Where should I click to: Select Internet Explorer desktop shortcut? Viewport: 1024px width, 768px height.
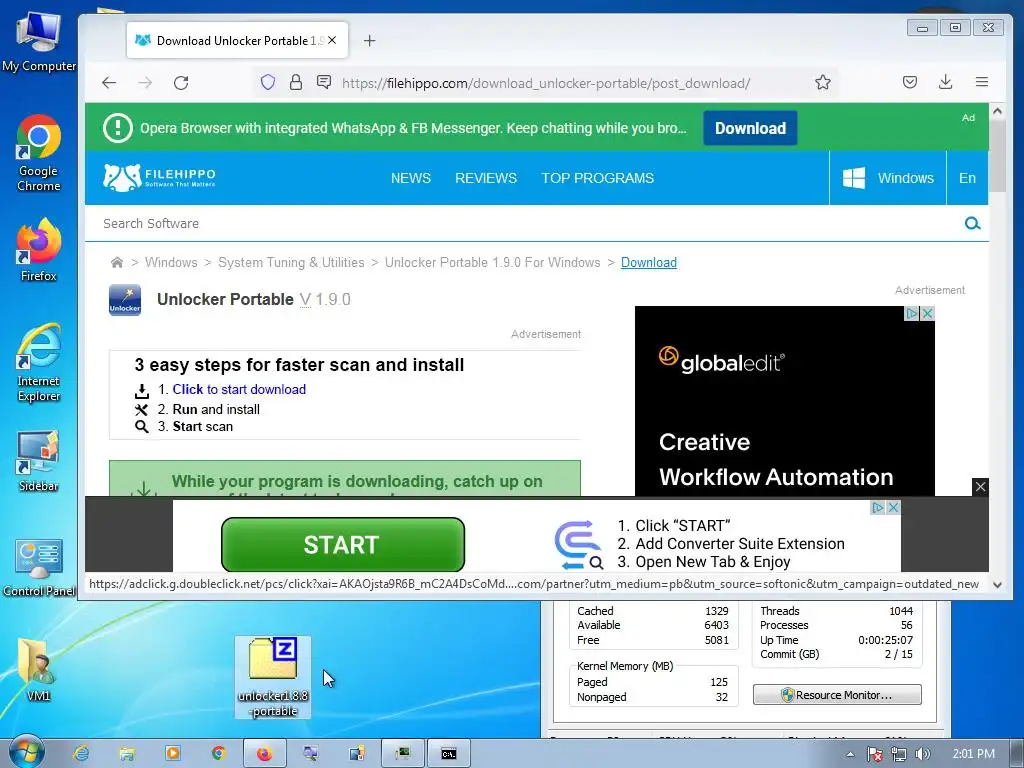click(39, 363)
